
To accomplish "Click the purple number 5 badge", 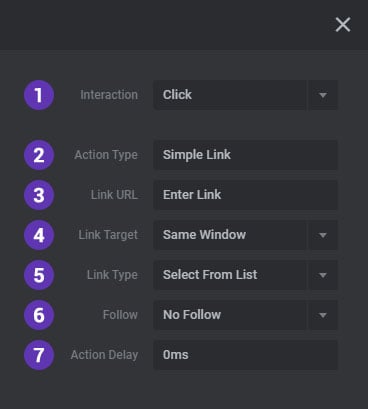I will (39, 275).
